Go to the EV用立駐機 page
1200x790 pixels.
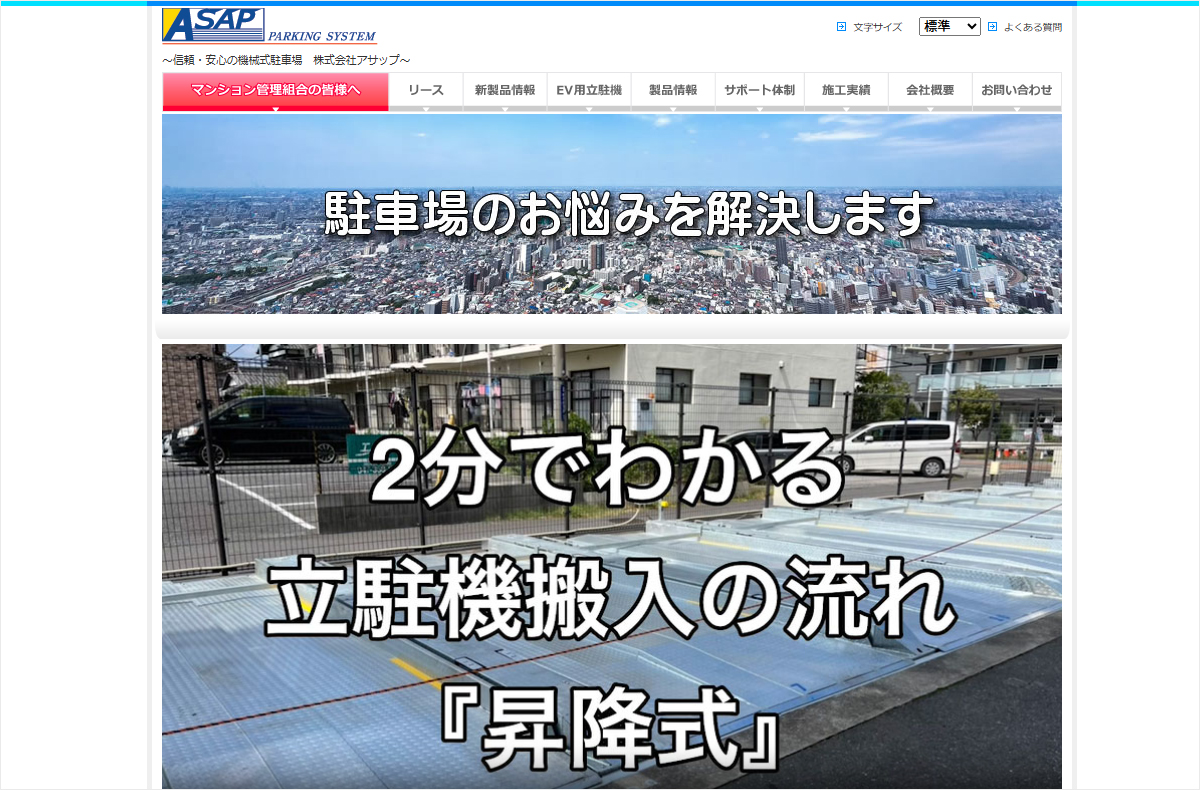click(x=589, y=90)
